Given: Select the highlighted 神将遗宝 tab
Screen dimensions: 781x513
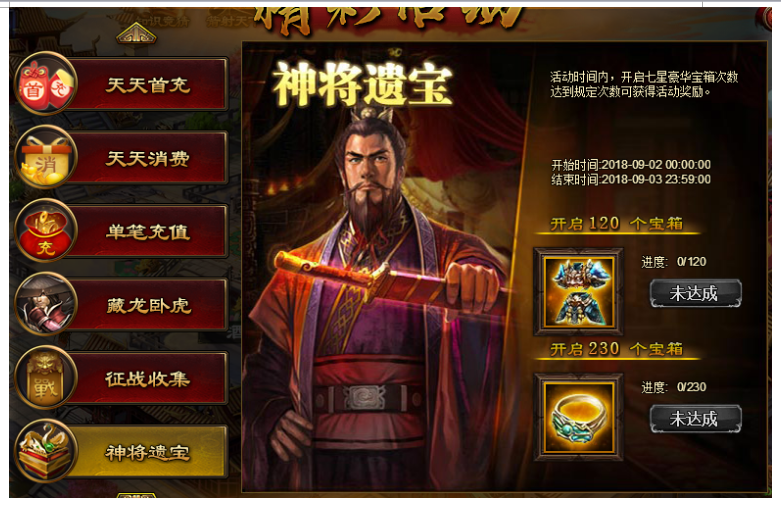Looking at the screenshot, I should (x=148, y=451).
